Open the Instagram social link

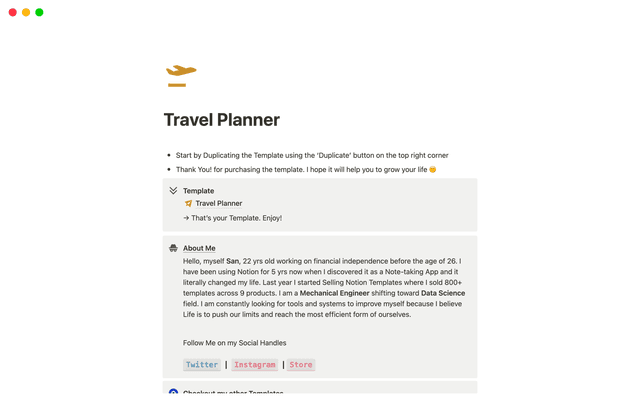point(254,365)
